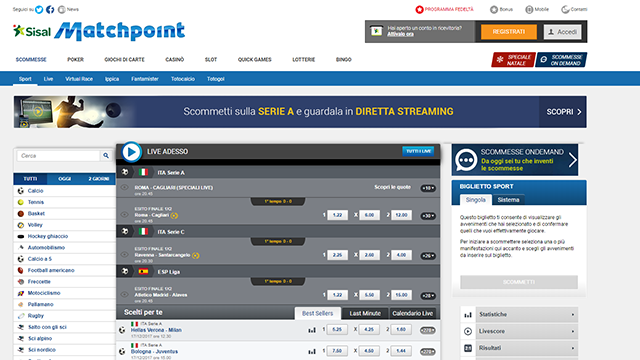
Task: Select Volley ball icon
Action: (x=21, y=225)
